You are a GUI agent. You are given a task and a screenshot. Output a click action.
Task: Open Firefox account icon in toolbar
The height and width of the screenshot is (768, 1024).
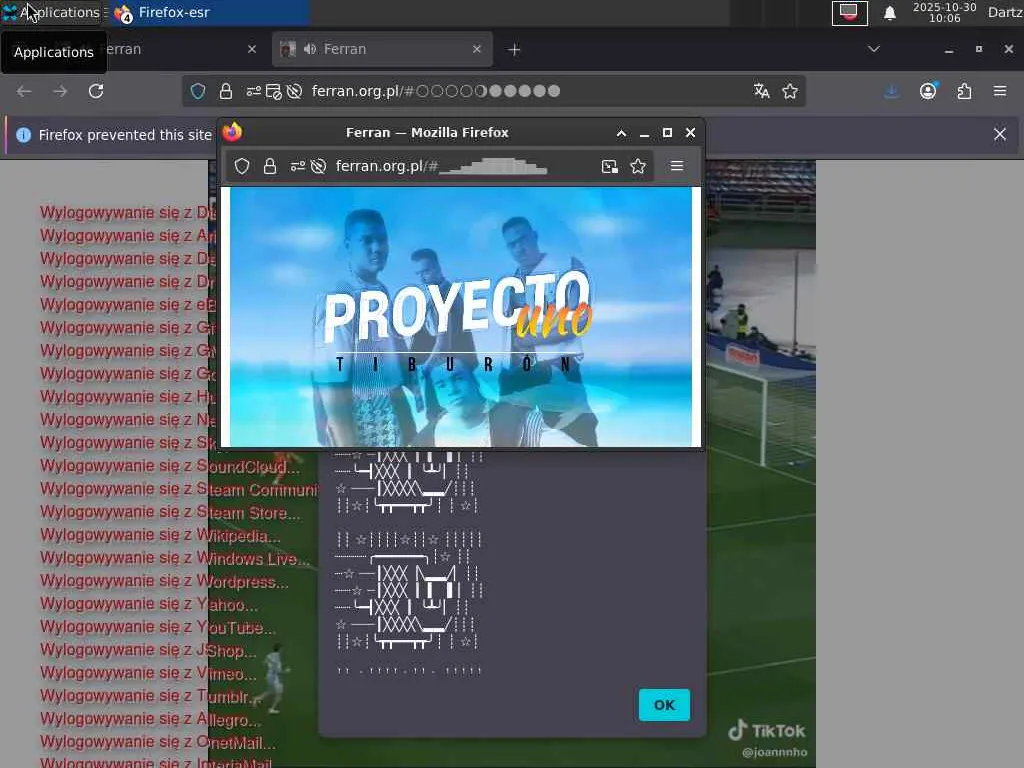(928, 91)
